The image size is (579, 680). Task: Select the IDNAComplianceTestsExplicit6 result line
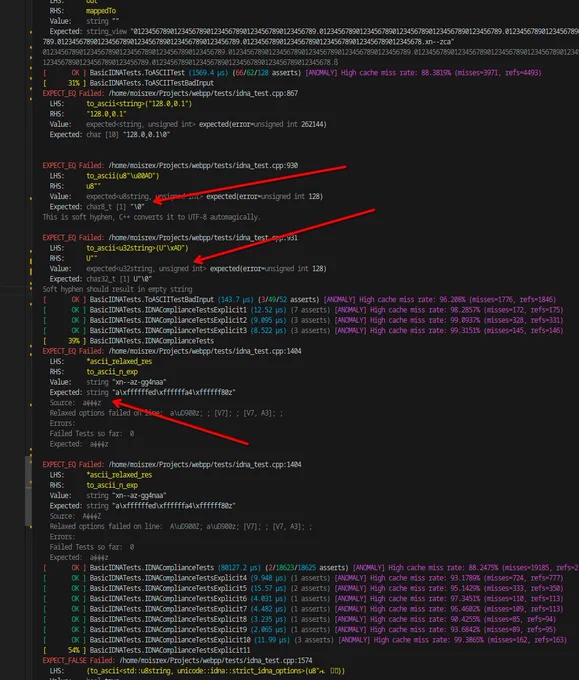(303, 598)
